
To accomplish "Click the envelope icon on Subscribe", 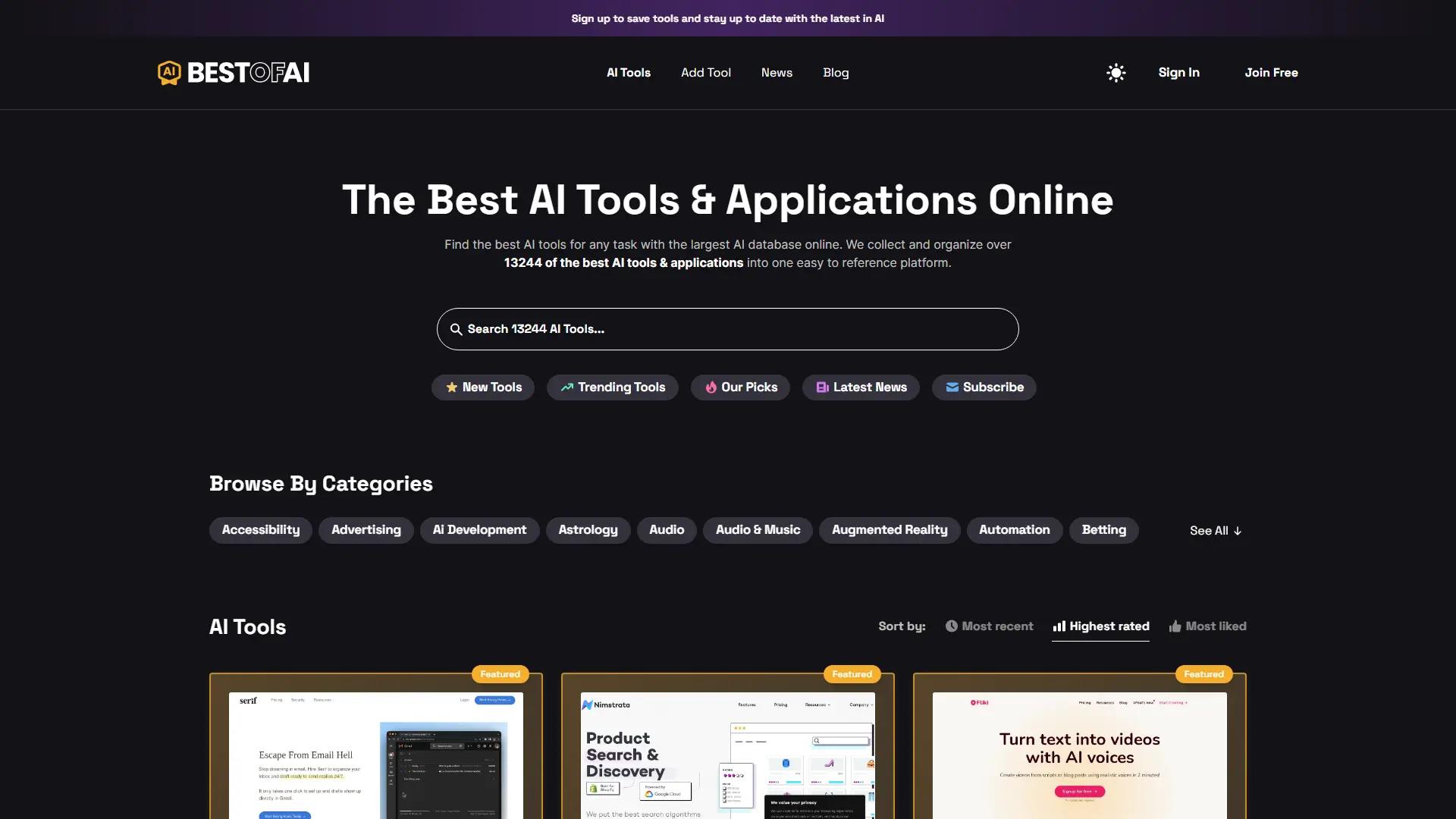I will tap(952, 388).
